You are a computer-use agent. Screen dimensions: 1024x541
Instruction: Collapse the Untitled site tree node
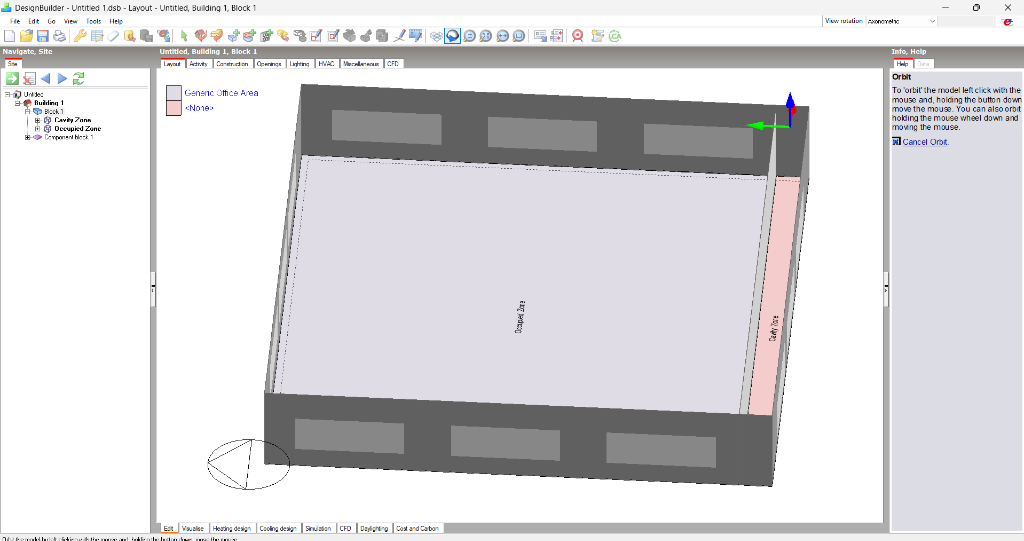(8, 94)
